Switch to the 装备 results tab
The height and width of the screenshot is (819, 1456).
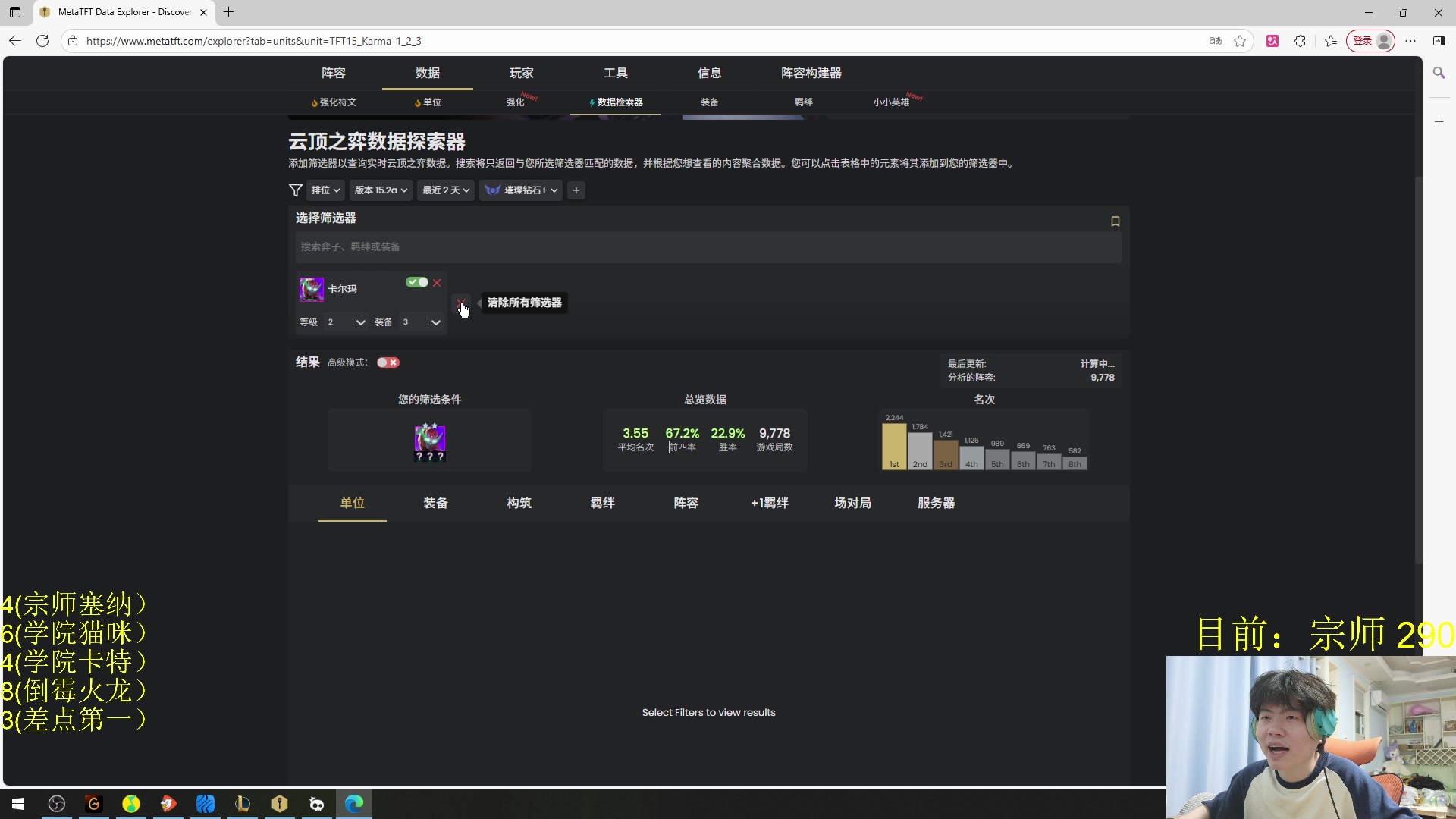click(436, 503)
